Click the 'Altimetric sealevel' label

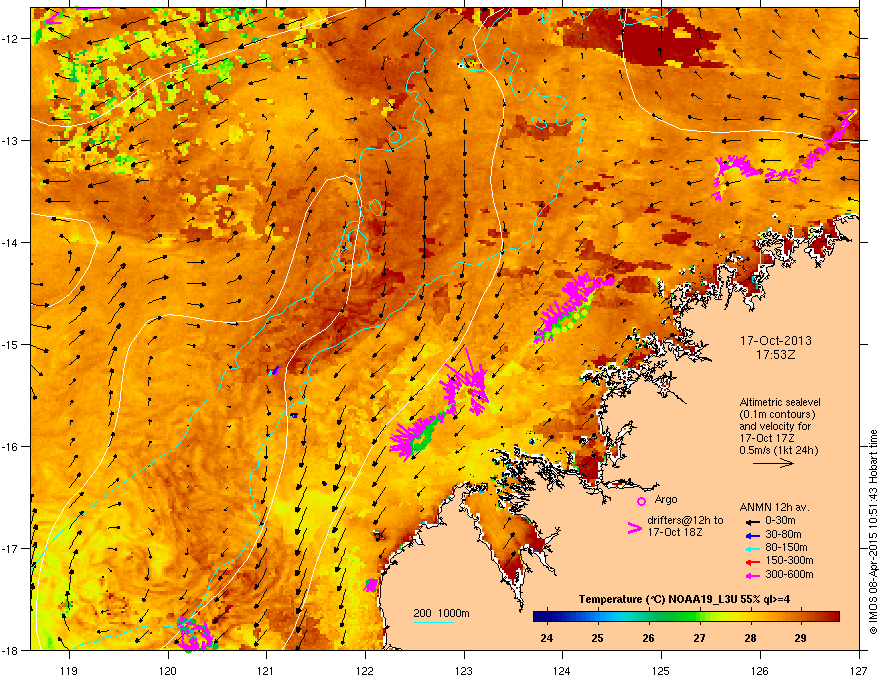(780, 402)
